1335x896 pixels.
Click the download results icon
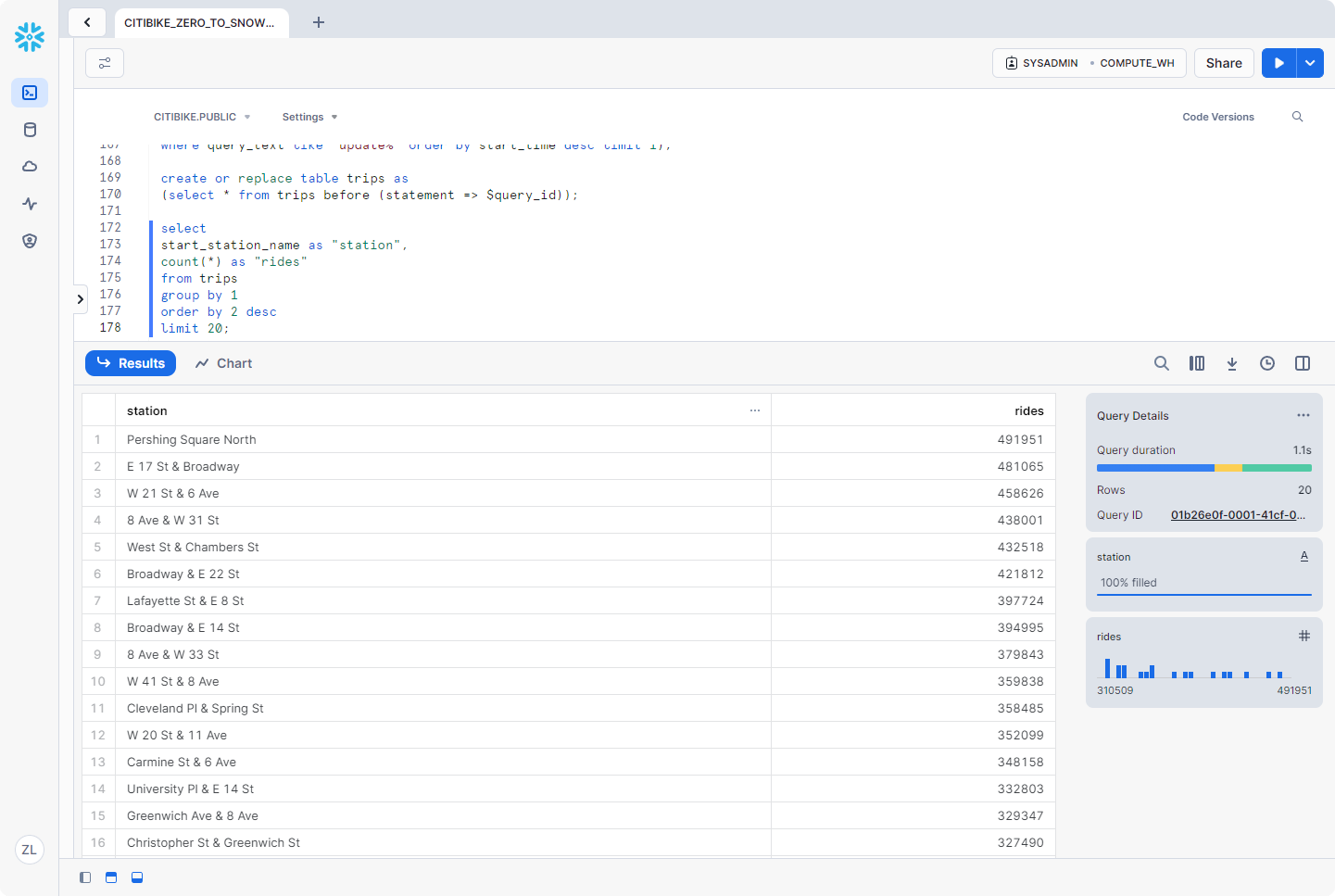pos(1232,363)
